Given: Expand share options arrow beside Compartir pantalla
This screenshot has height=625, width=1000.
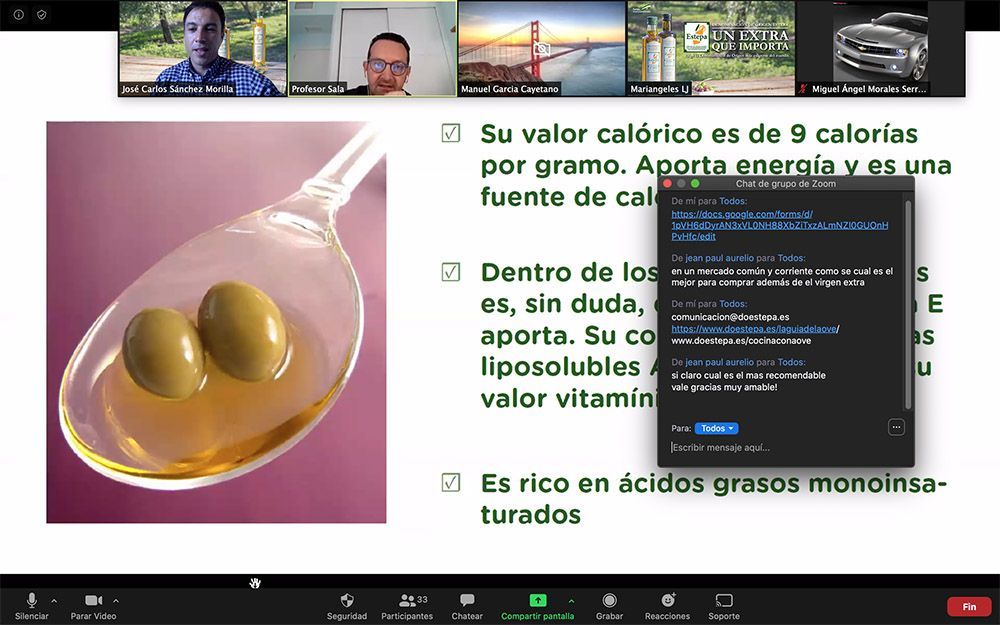Looking at the screenshot, I should pos(571,601).
